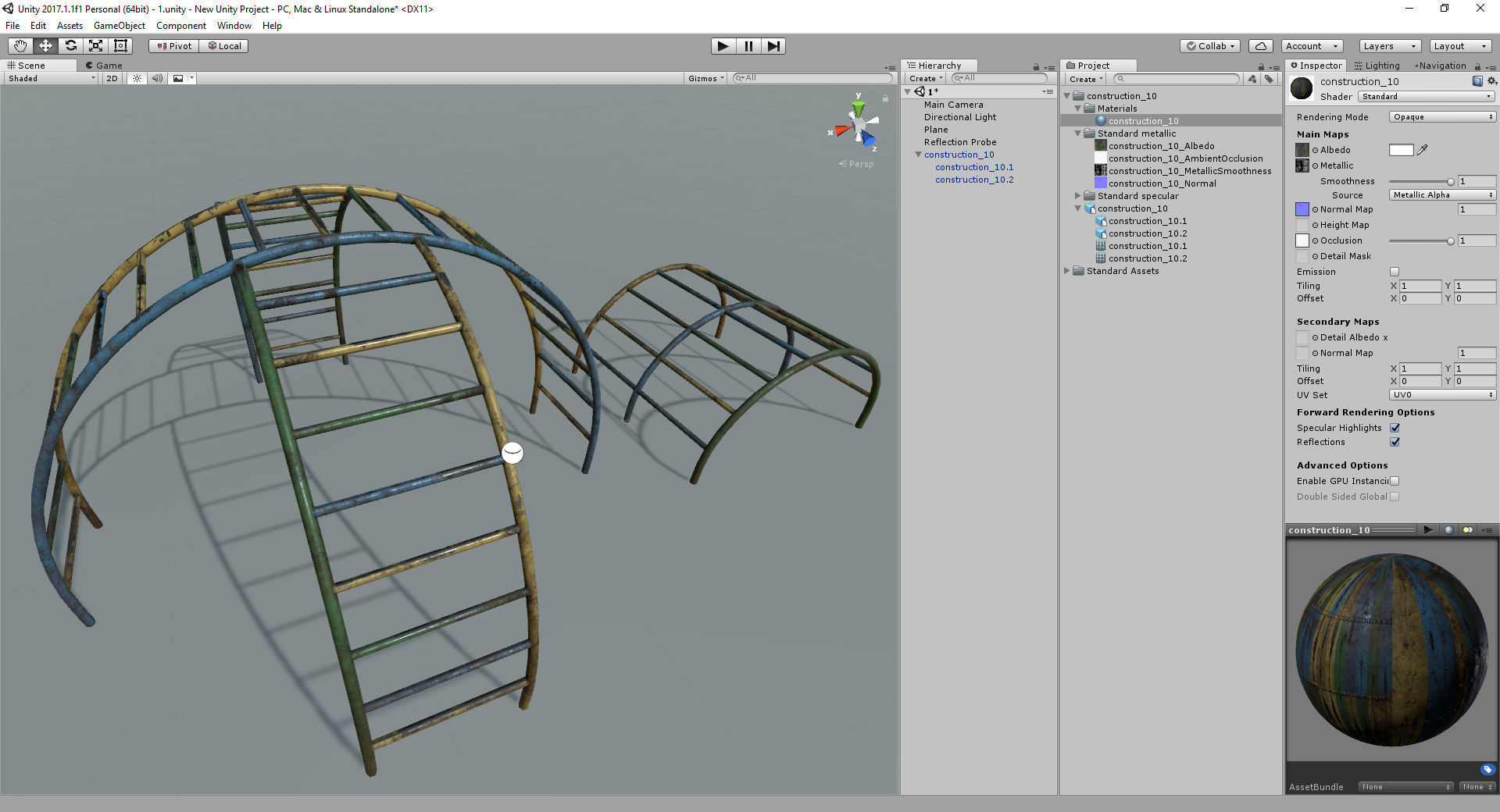Open the Shader Standard dropdown
The width and height of the screenshot is (1500, 812).
click(x=1427, y=97)
